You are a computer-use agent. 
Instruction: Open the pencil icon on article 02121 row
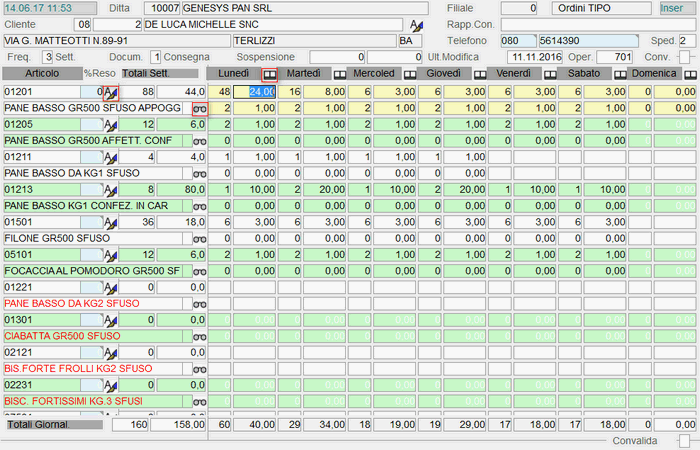click(x=111, y=353)
